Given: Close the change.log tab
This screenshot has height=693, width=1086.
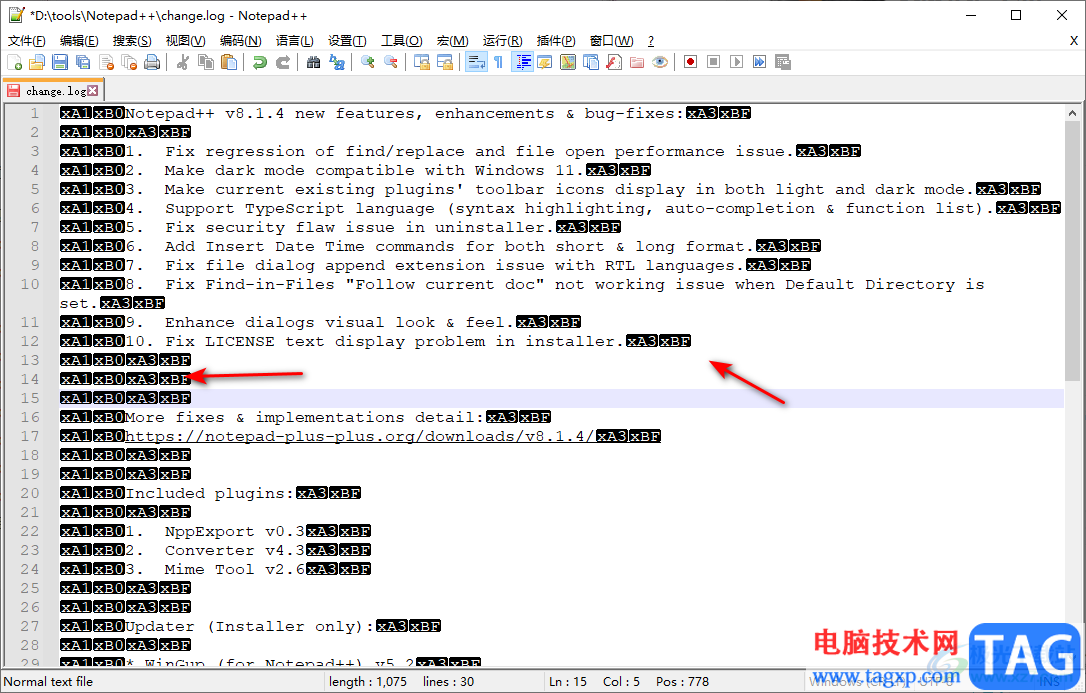Looking at the screenshot, I should 93,91.
